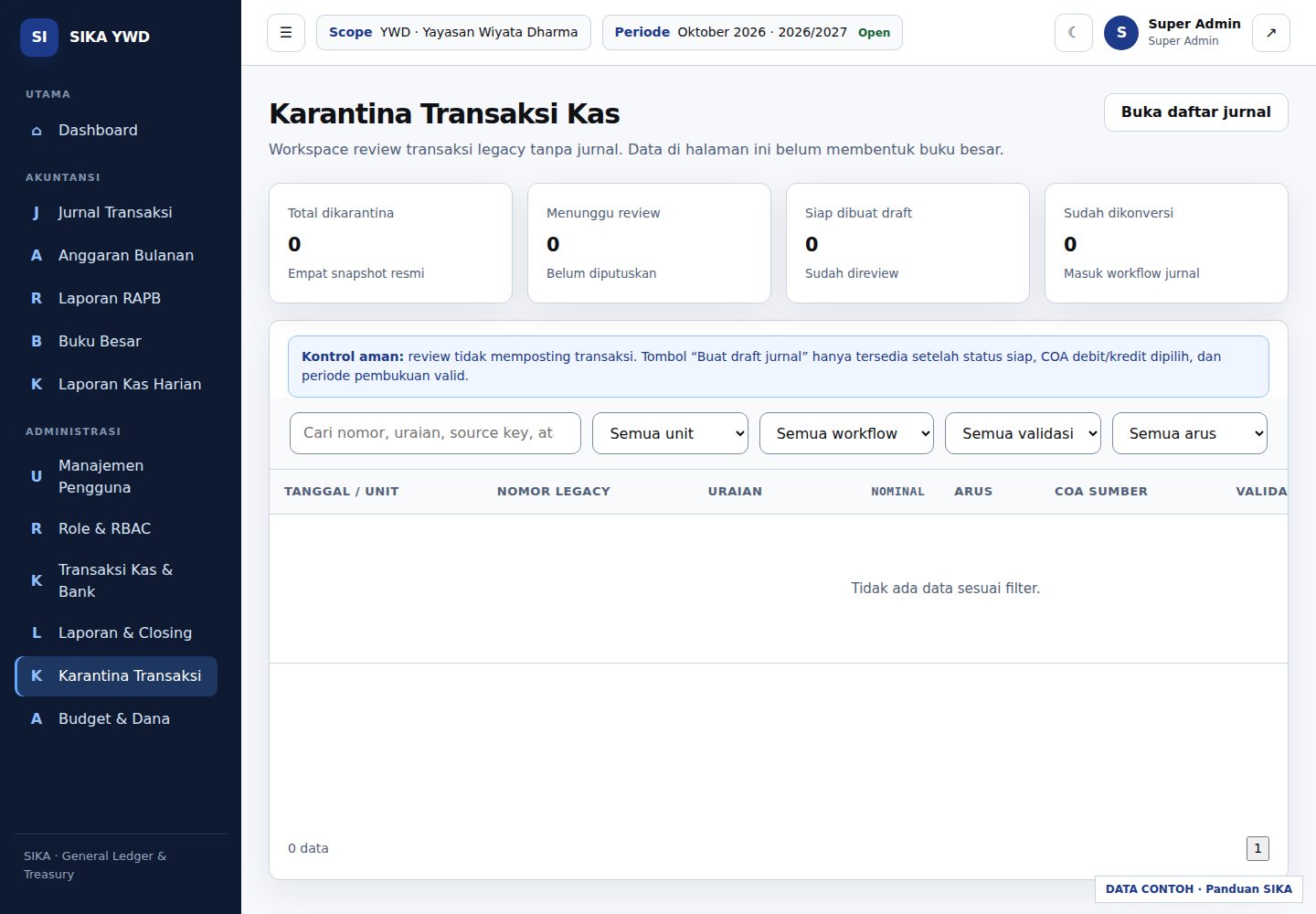Click the Super Admin avatar
Viewport: 1316px width, 914px height.
click(1121, 33)
